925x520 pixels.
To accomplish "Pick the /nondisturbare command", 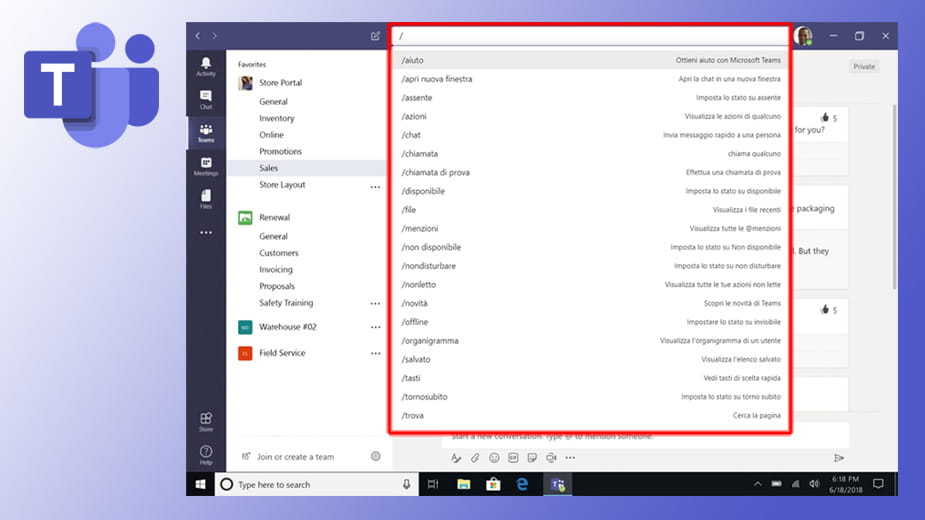I will 591,266.
